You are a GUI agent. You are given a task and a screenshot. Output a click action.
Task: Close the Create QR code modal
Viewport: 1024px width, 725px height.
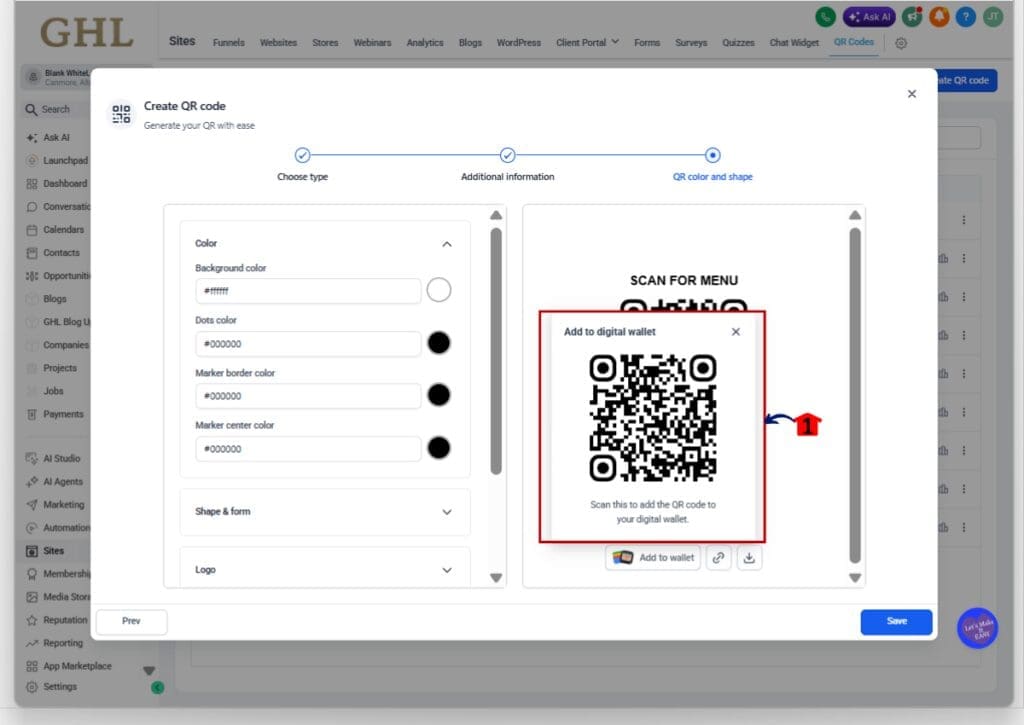[x=912, y=94]
